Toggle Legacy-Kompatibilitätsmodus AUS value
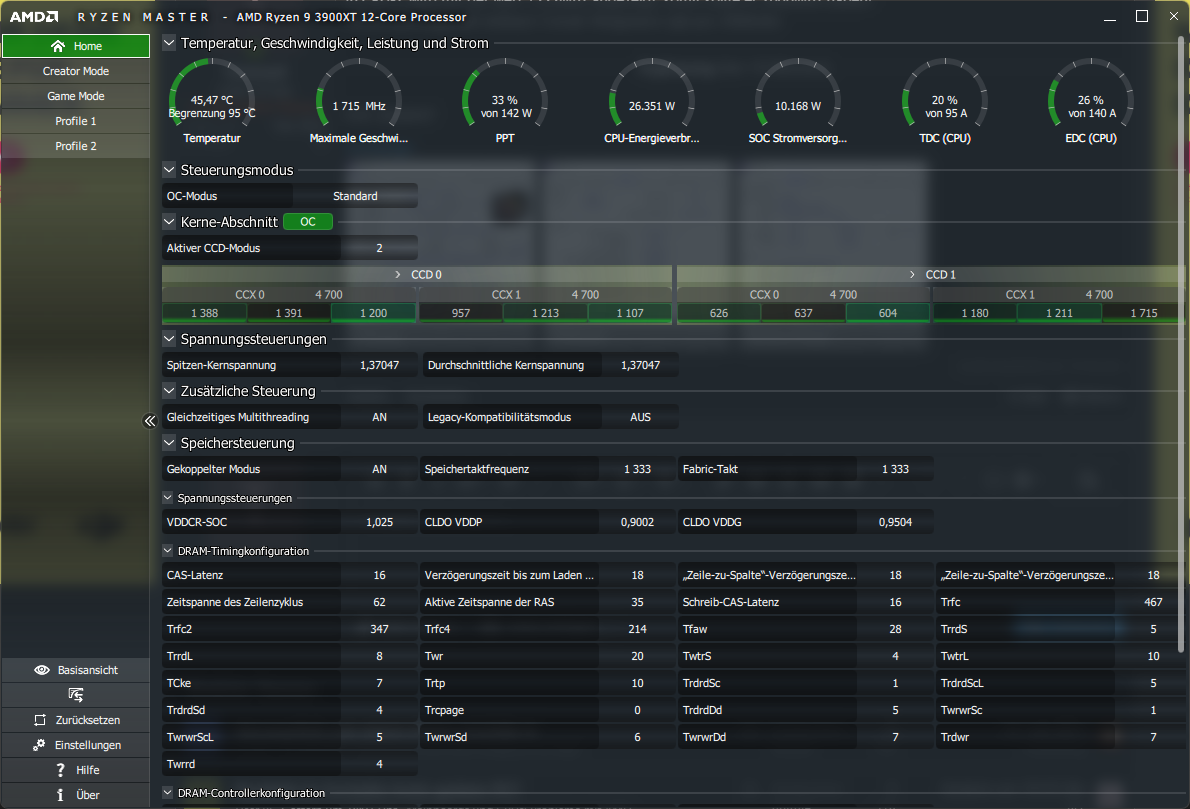This screenshot has width=1190, height=809. (640, 417)
